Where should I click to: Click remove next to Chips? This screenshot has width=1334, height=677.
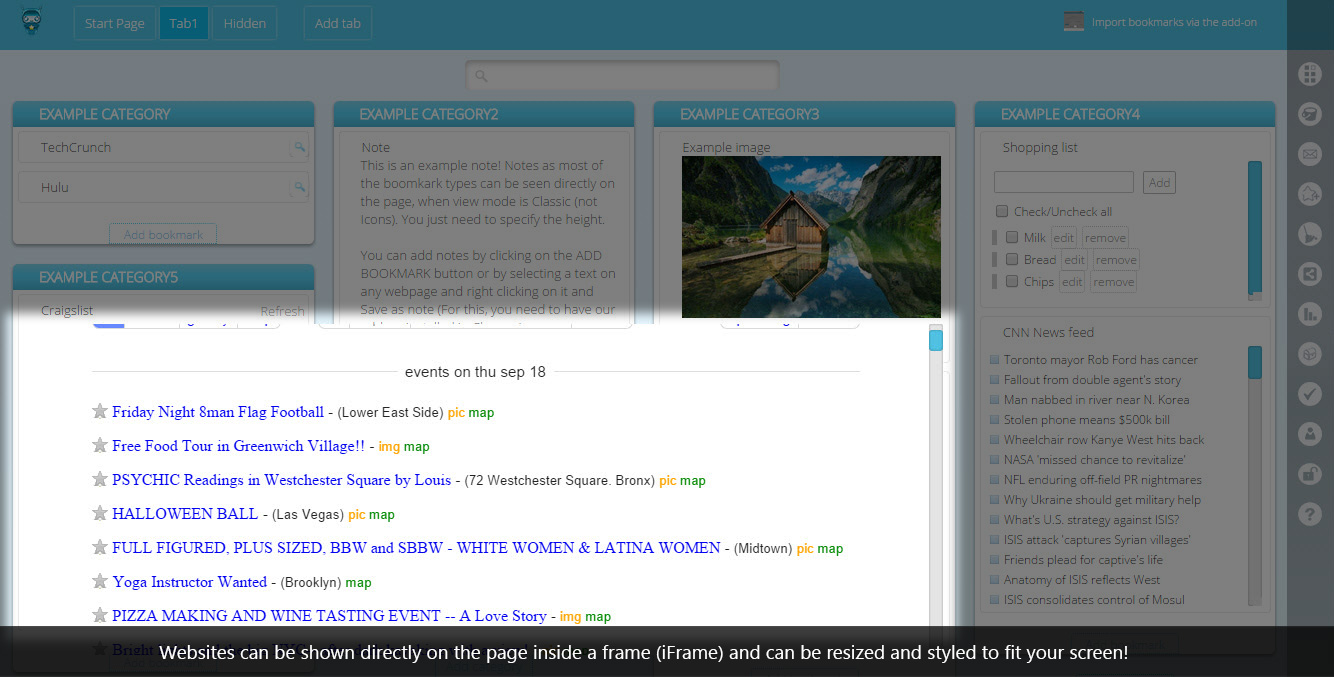coord(1113,282)
